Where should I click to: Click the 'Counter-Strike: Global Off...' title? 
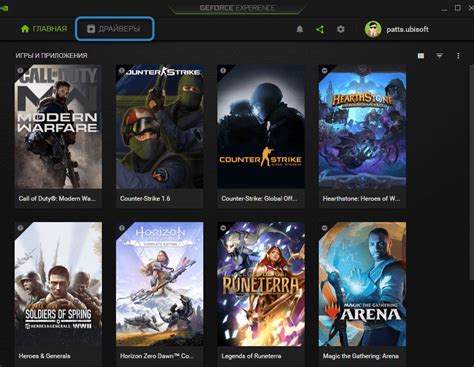pyautogui.click(x=259, y=199)
